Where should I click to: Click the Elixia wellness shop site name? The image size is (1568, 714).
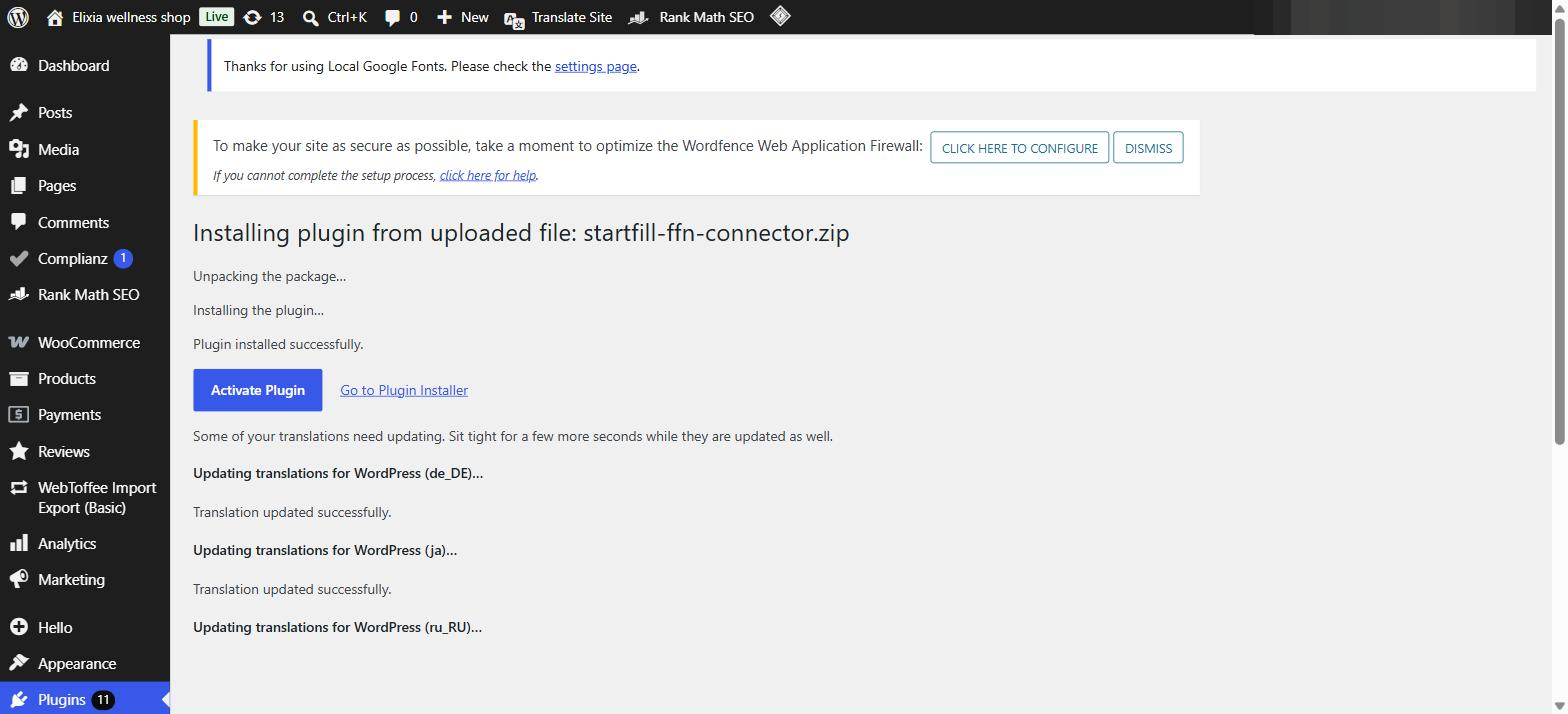[x=131, y=17]
